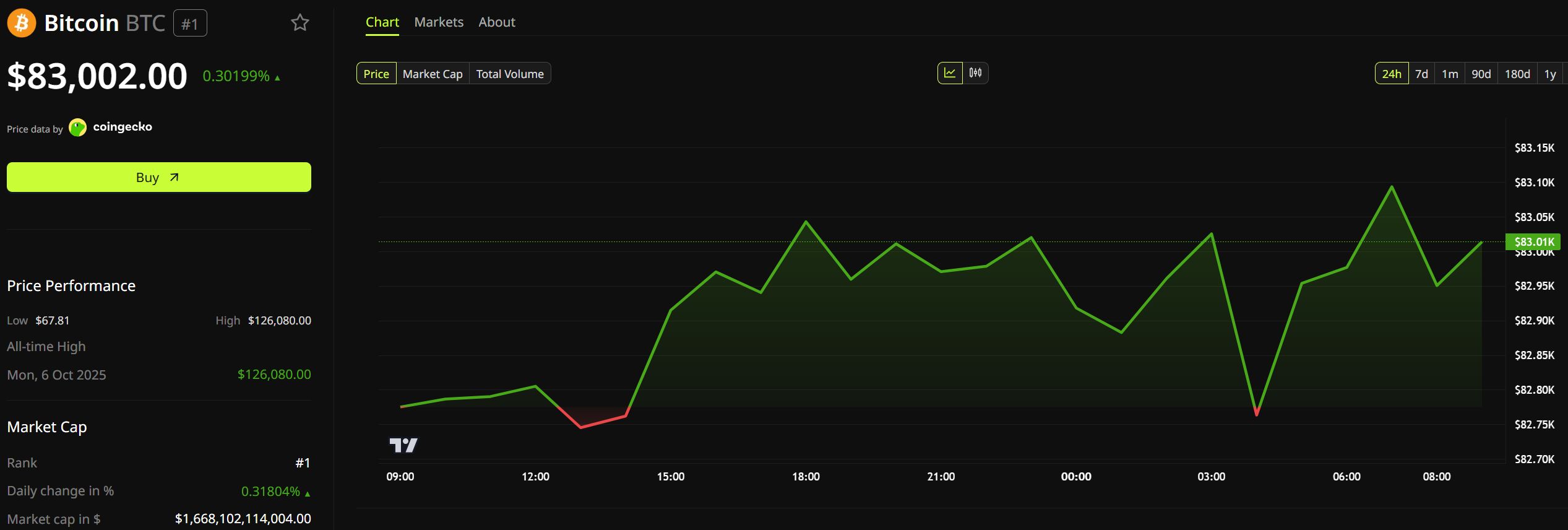Click the green Buy button
This screenshot has height=530, width=1568.
[159, 177]
